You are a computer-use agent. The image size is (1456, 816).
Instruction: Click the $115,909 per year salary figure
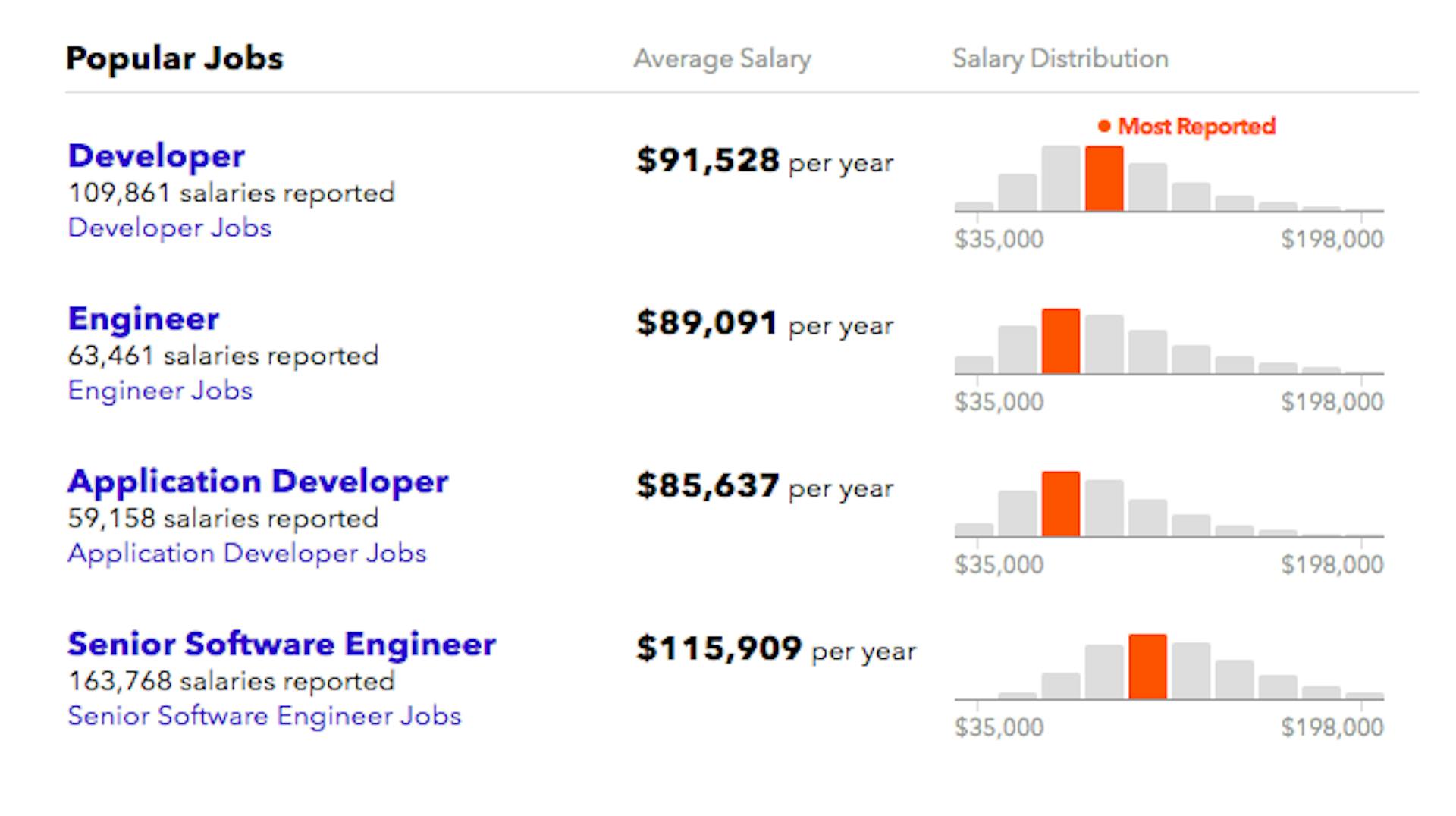[776, 649]
